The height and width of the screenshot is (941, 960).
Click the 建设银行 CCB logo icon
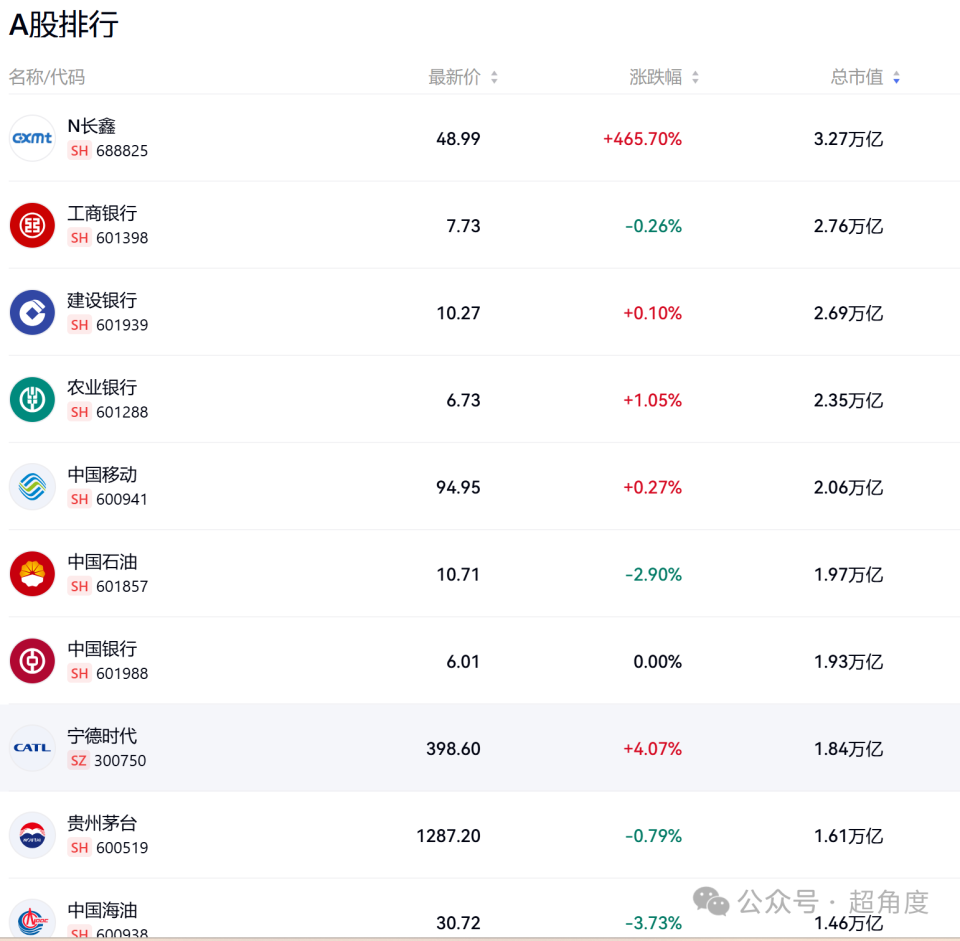point(32,312)
